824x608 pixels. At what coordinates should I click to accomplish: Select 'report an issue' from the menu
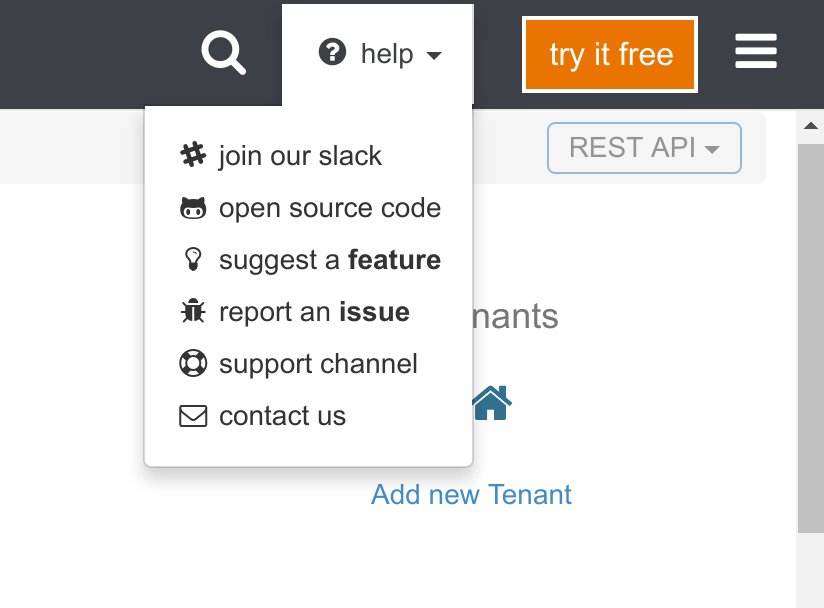pos(314,311)
